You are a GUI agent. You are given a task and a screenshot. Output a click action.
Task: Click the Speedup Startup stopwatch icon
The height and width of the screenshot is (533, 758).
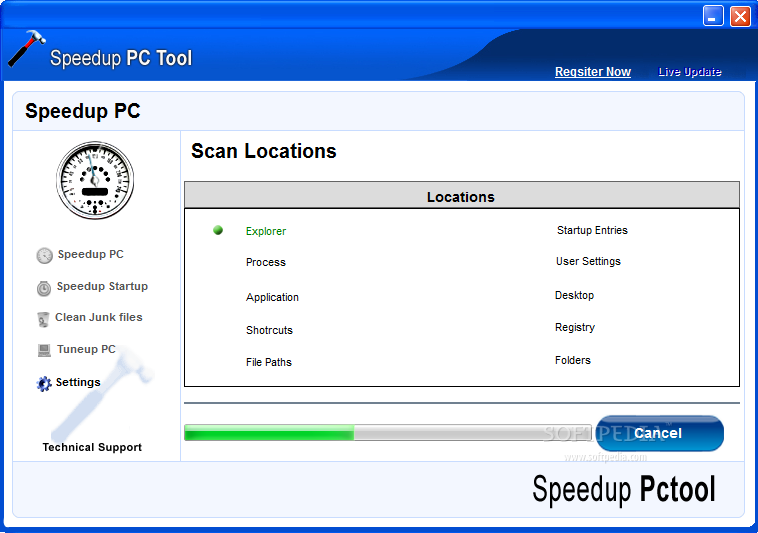44,288
